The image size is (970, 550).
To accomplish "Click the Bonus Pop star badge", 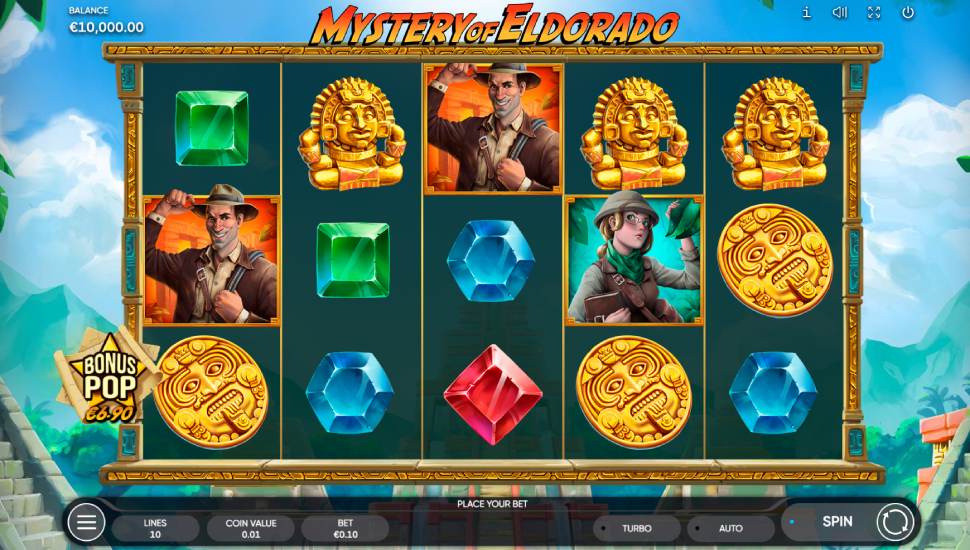I will (107, 379).
